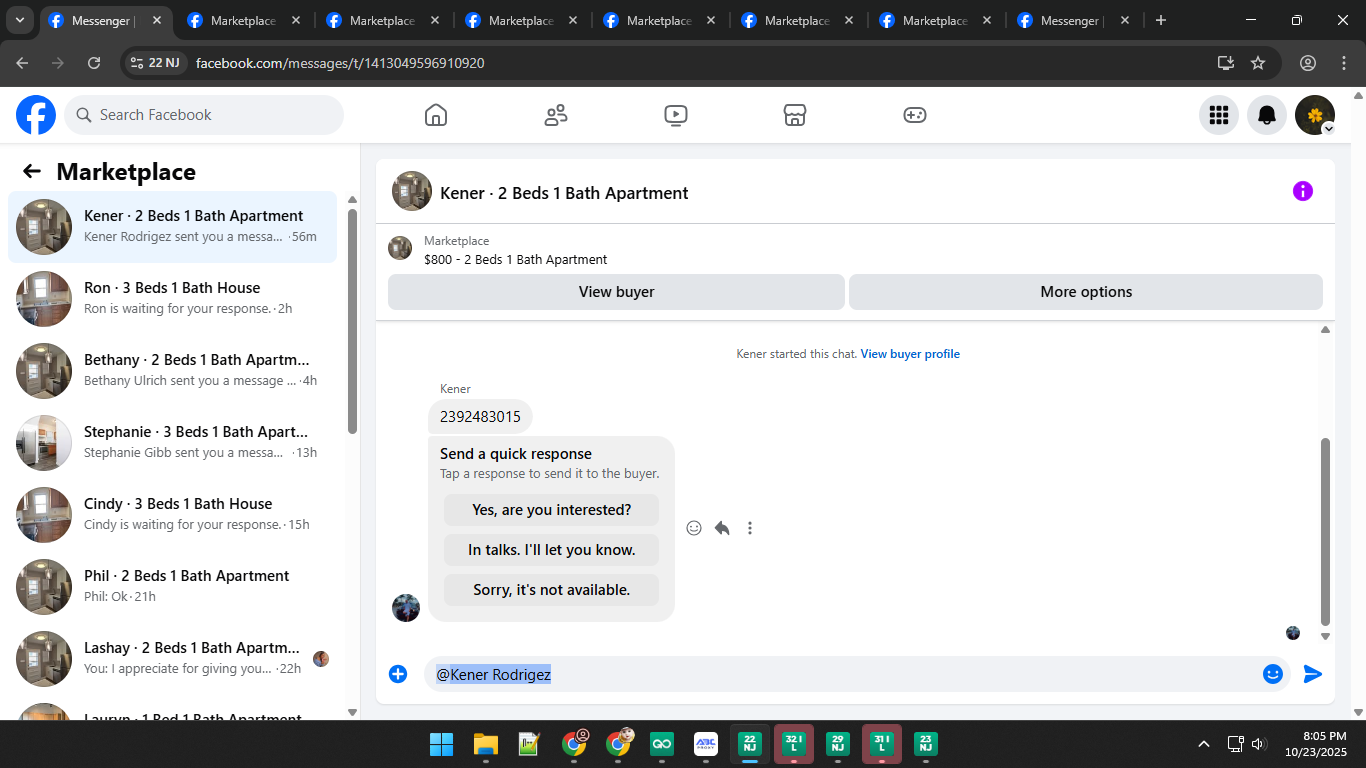Click the browser address bar URL

(x=340, y=63)
